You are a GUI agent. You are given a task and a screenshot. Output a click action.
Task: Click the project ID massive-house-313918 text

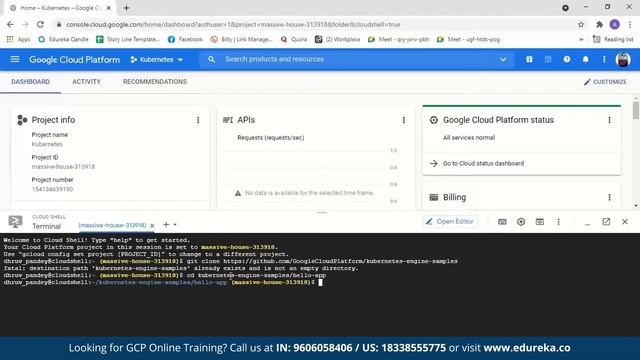point(63,167)
